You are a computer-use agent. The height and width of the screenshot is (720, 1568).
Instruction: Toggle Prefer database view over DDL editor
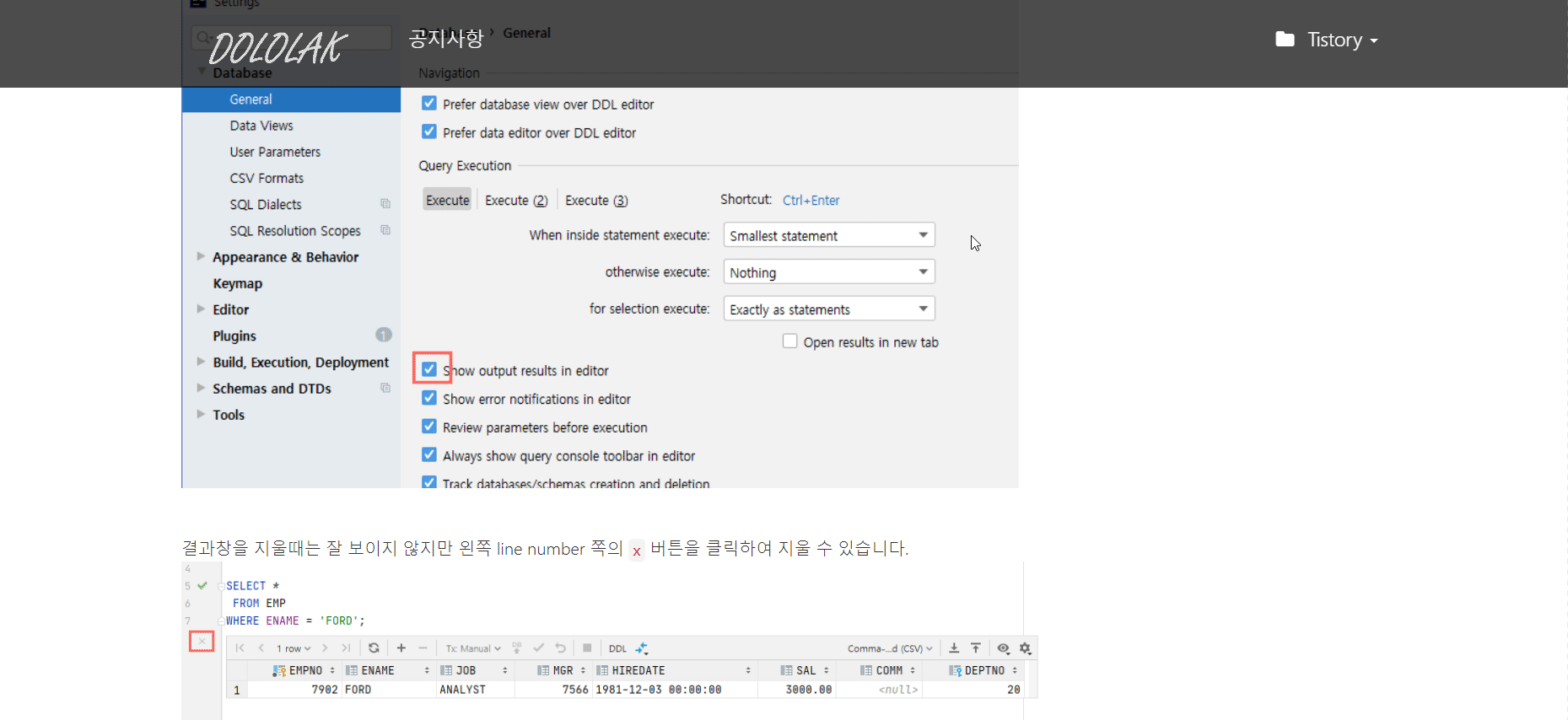429,103
